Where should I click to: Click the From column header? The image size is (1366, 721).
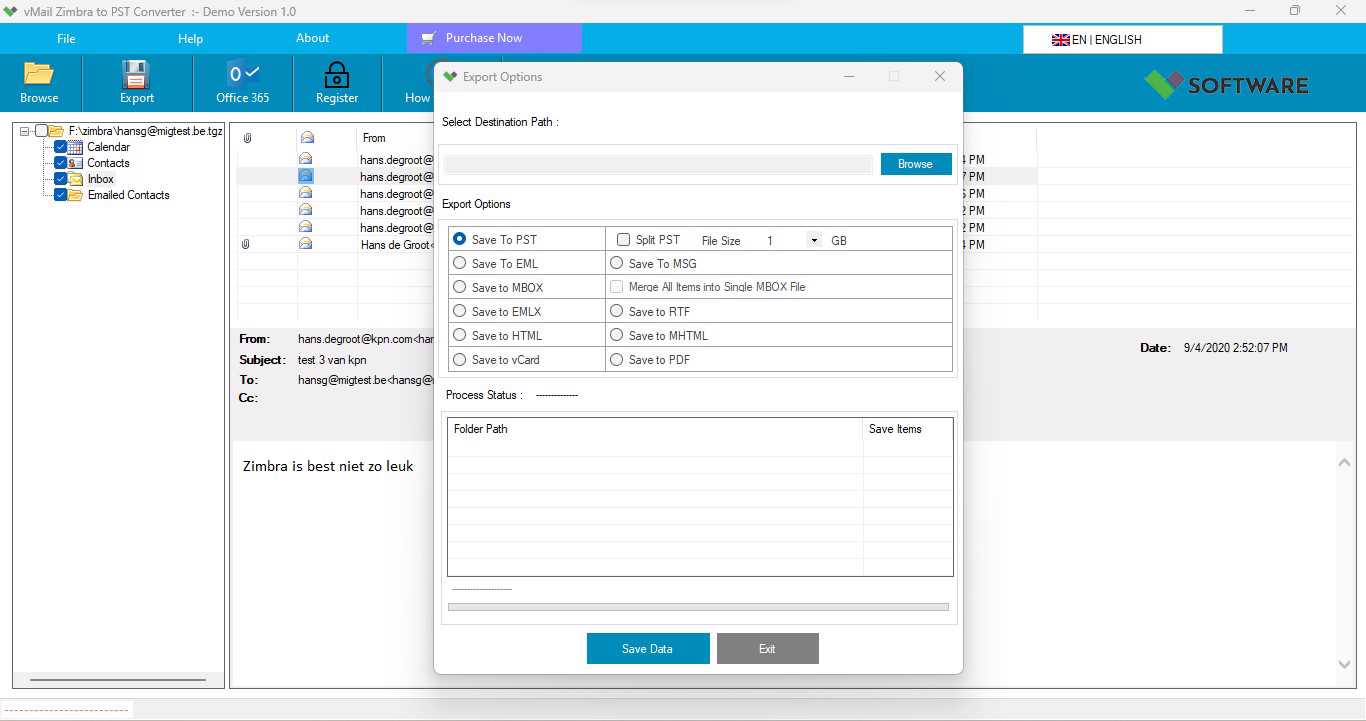pos(374,138)
